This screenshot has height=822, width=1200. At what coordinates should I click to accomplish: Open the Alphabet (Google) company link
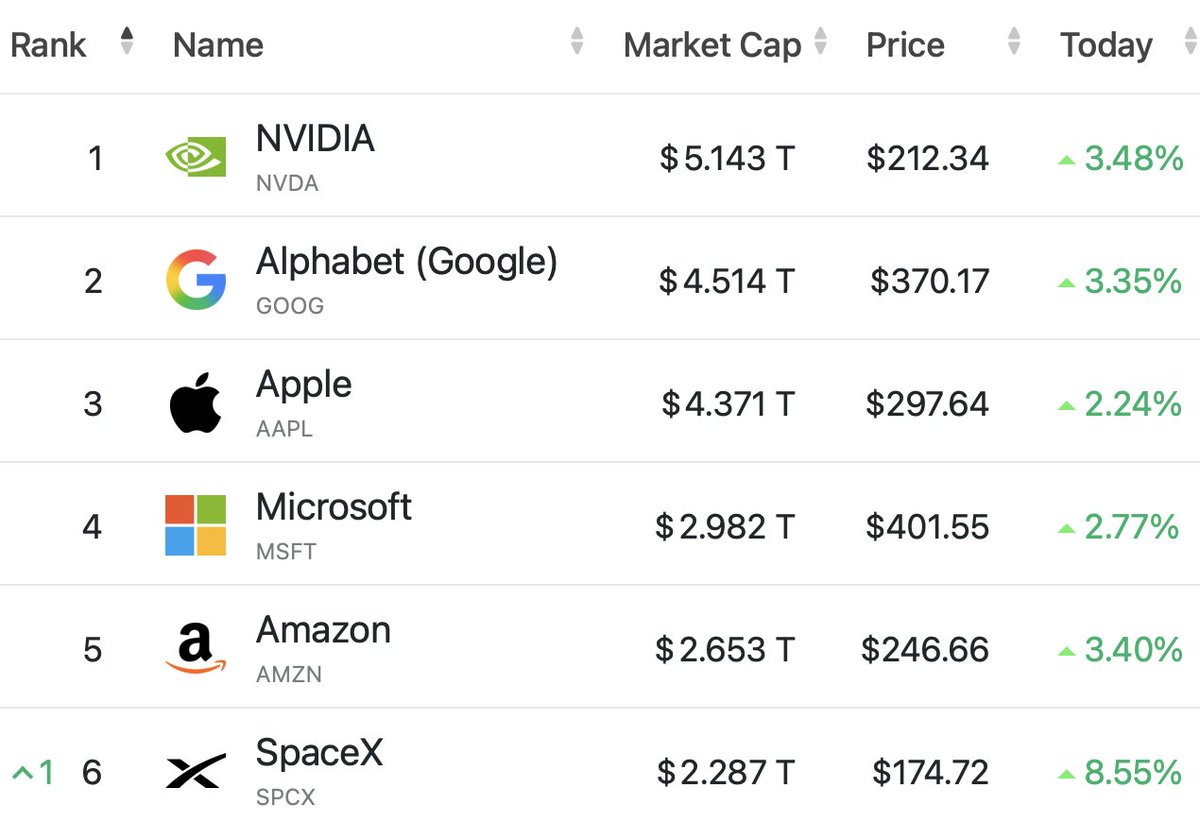[x=407, y=262]
